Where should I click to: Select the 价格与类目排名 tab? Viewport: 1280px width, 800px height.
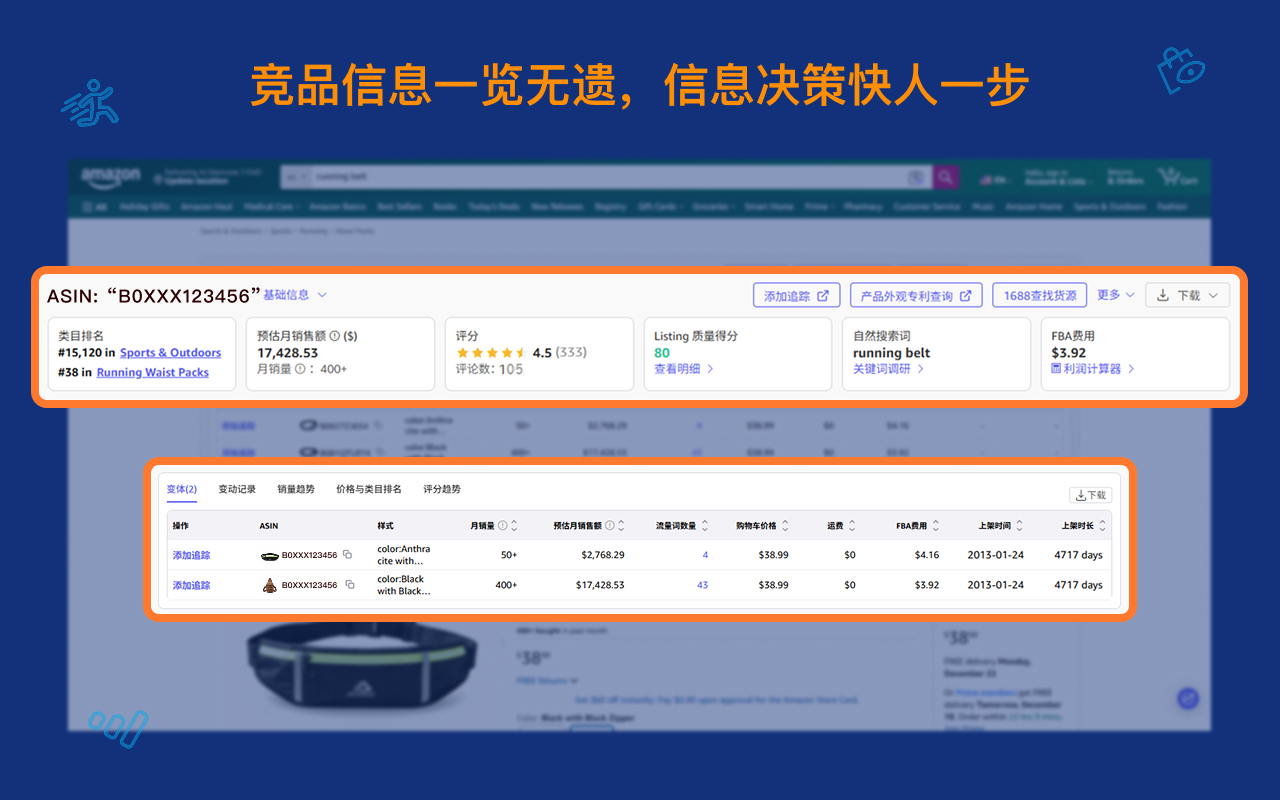click(369, 489)
